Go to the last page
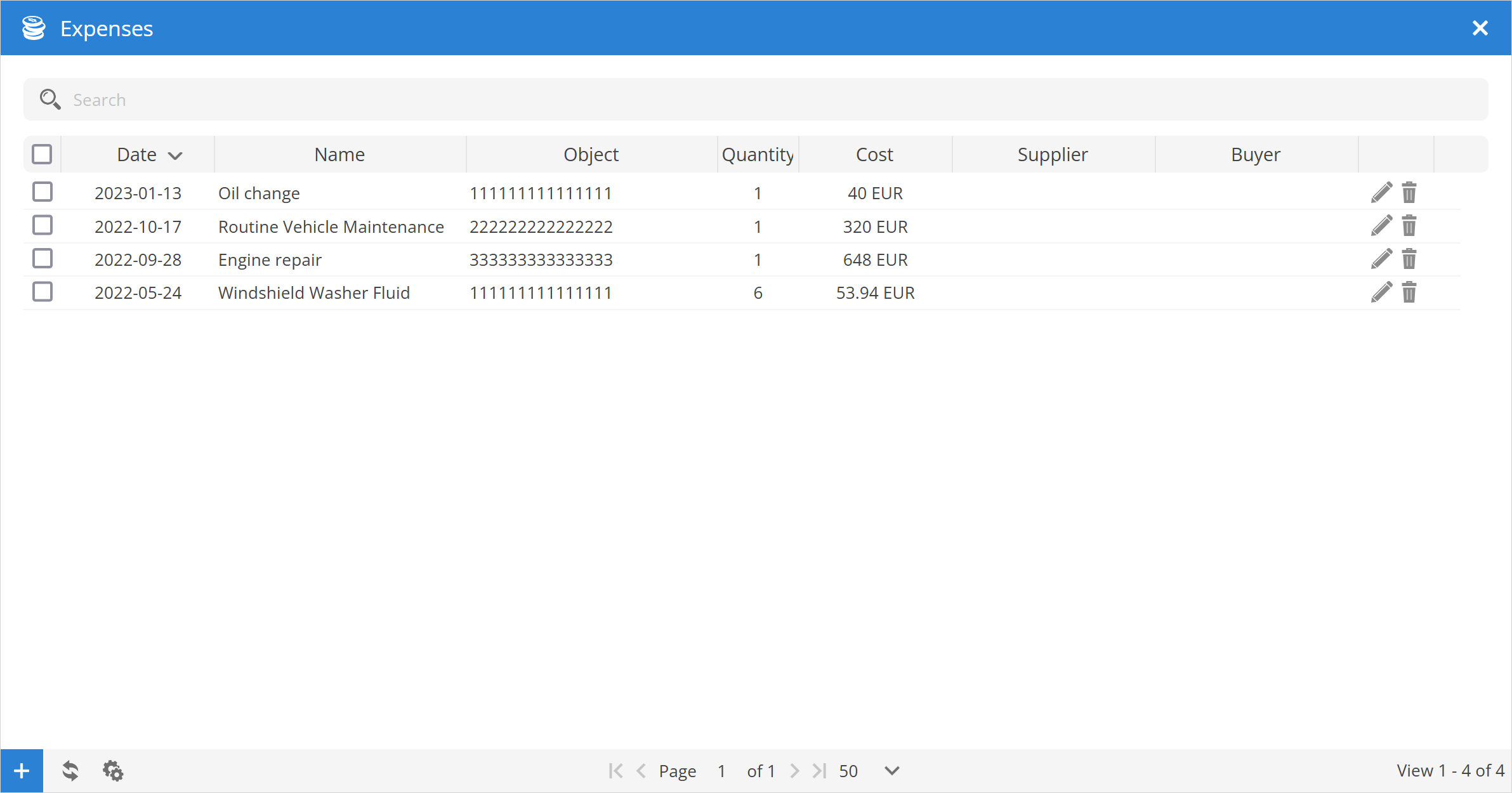Screen dimensions: 1512x793 click(x=820, y=771)
